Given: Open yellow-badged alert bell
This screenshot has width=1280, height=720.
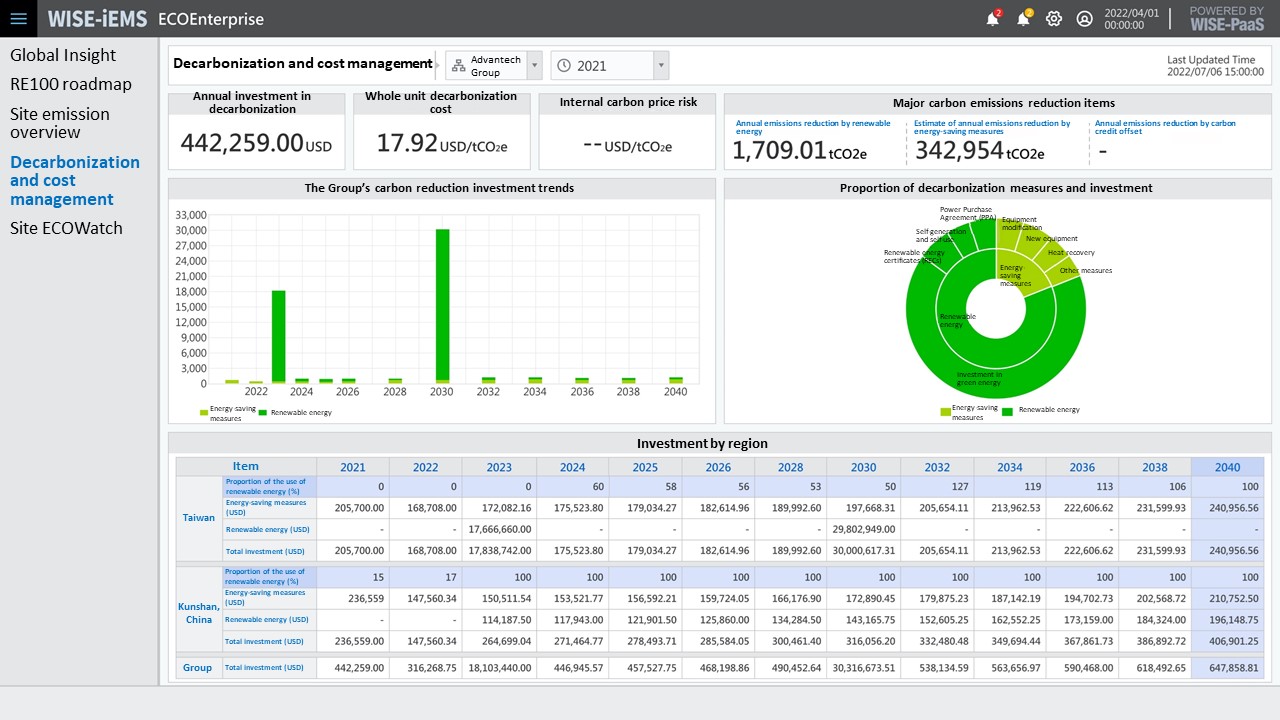Looking at the screenshot, I should (x=1024, y=18).
